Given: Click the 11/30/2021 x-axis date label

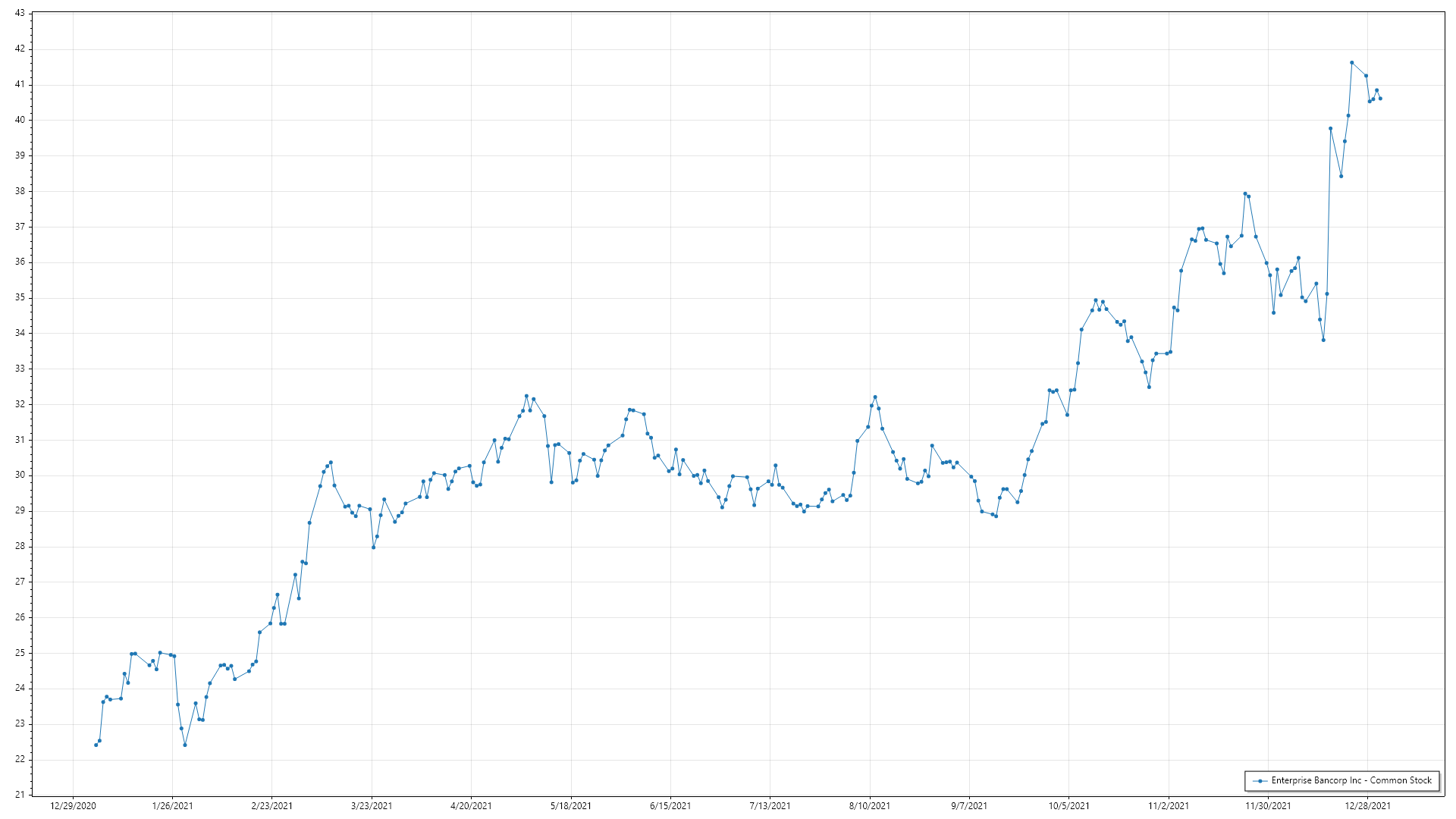Looking at the screenshot, I should click(x=1268, y=806).
